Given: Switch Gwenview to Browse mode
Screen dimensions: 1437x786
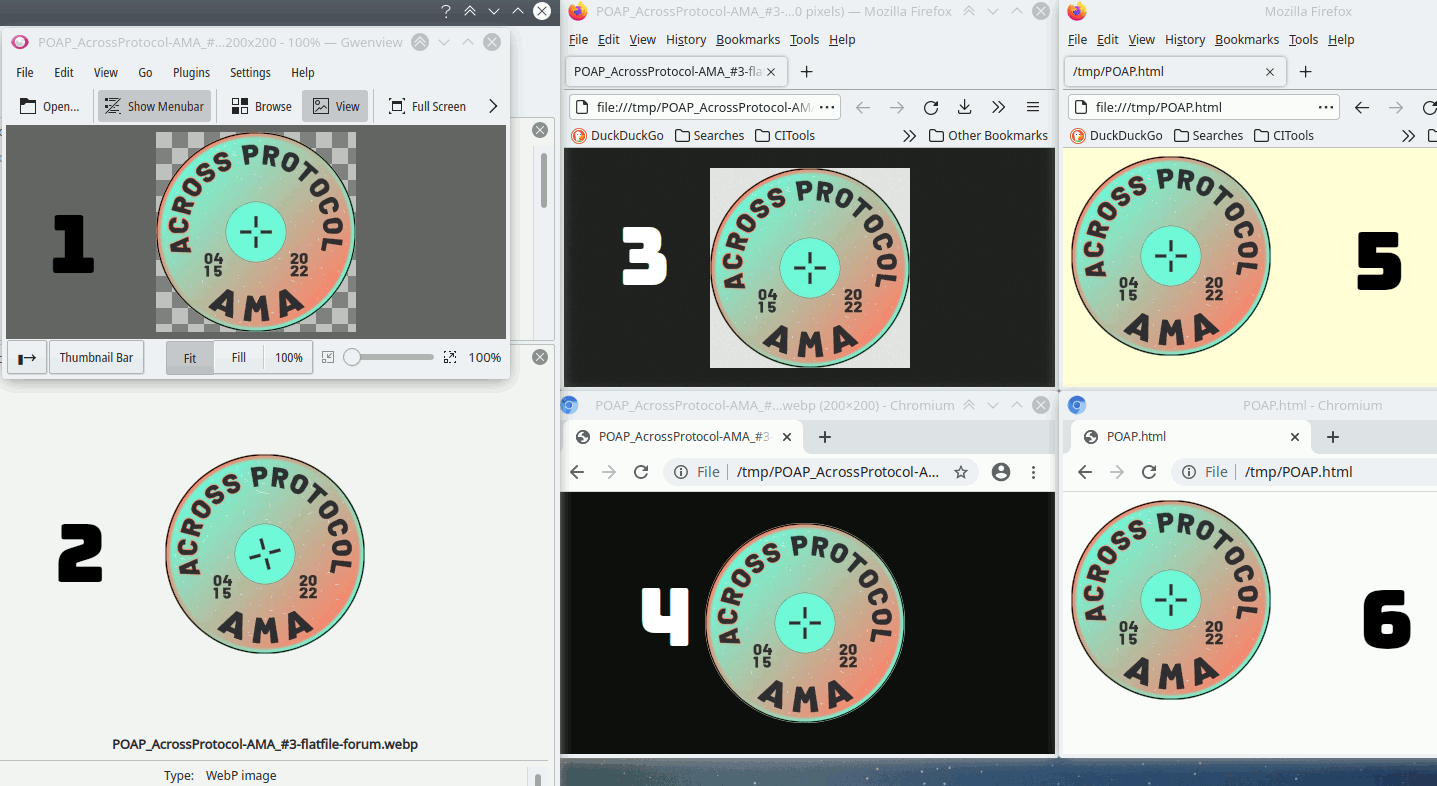Looking at the screenshot, I should [261, 107].
